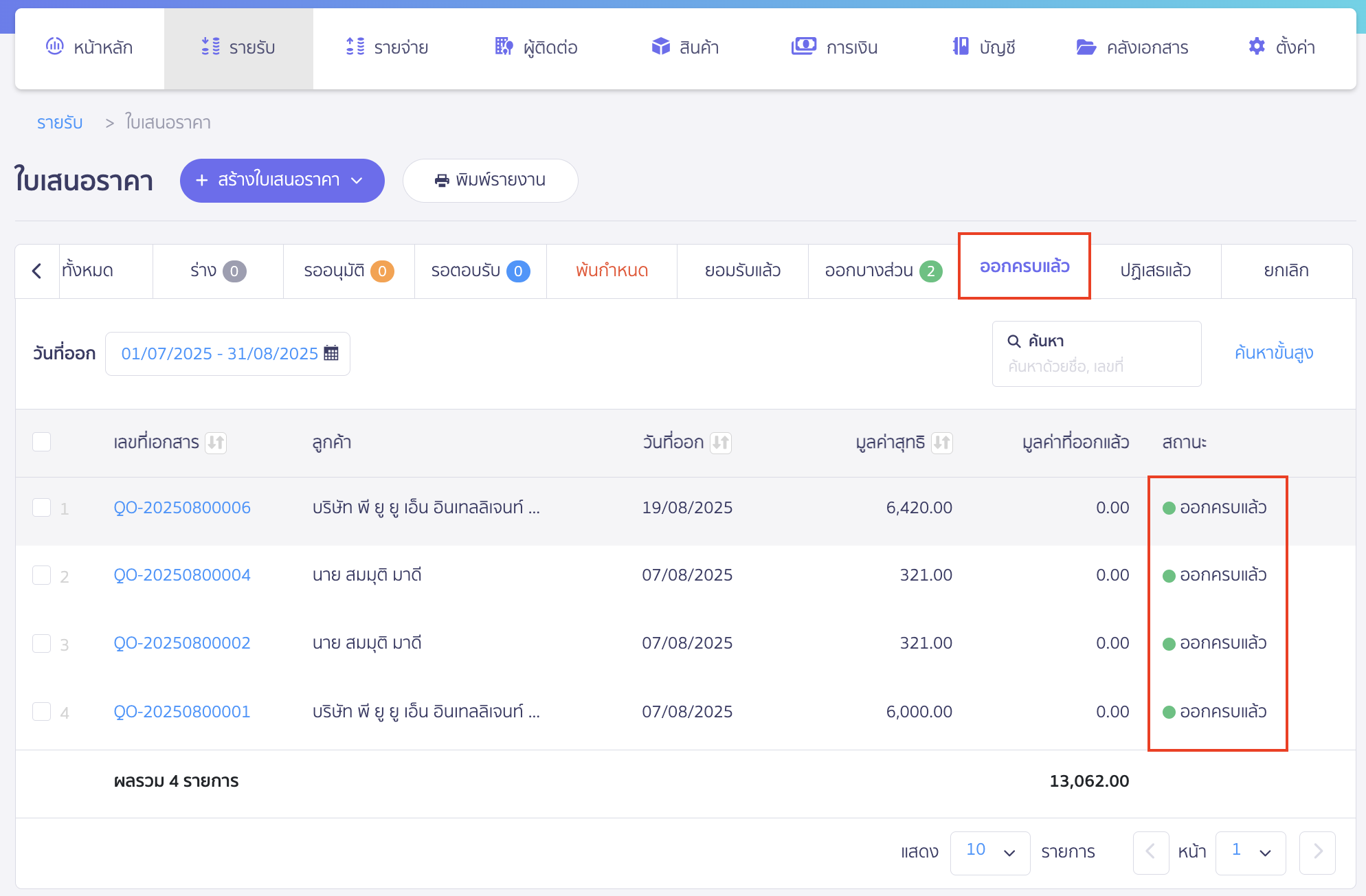The height and width of the screenshot is (896, 1366).
Task: Check the box for row QO-20250800006
Action: click(x=42, y=508)
